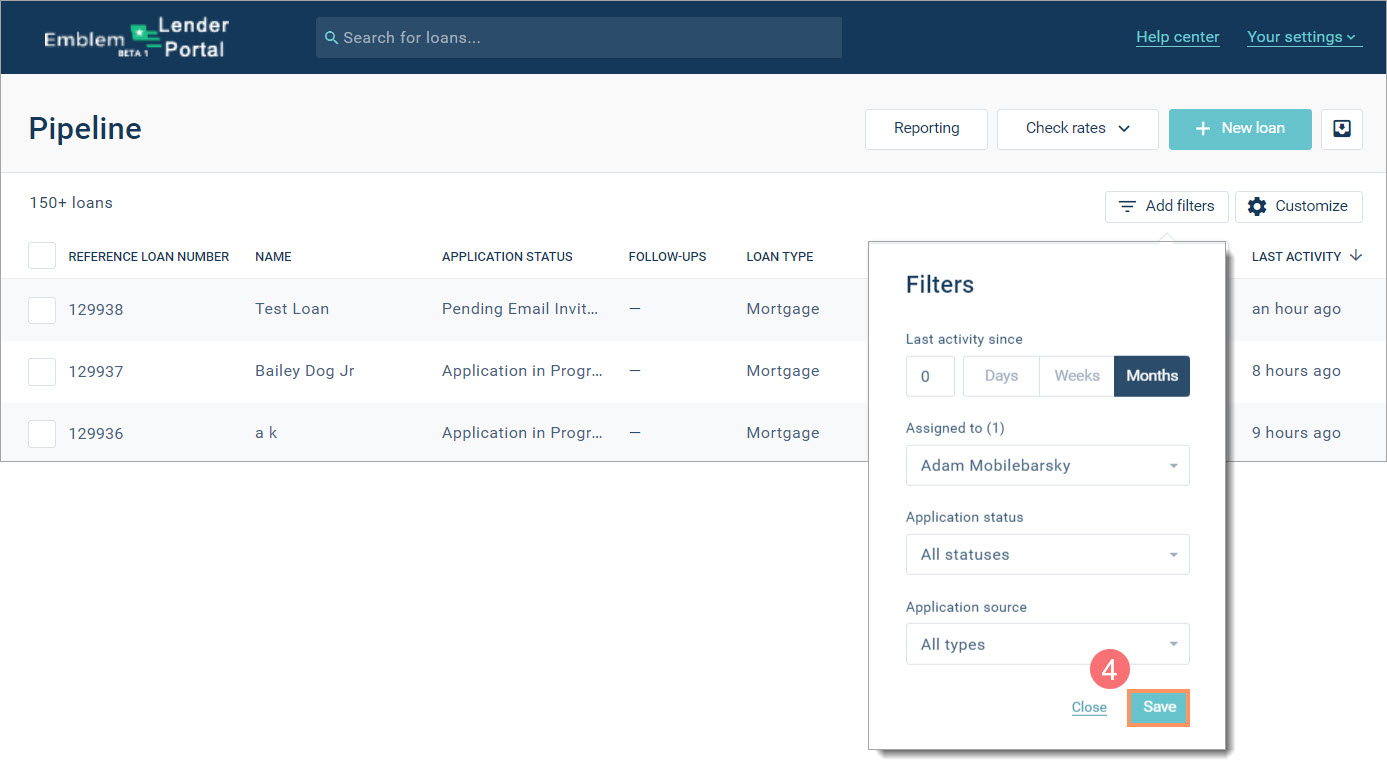Click the Last activity since number field
Screen dimensions: 1387x767
pyautogui.click(x=930, y=376)
